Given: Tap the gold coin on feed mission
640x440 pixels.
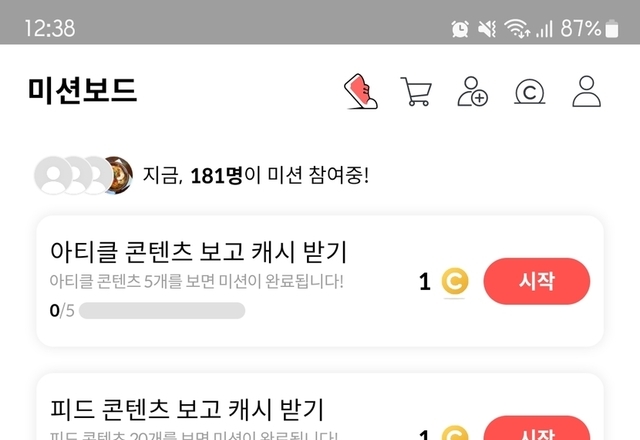Looking at the screenshot, I should [455, 433].
